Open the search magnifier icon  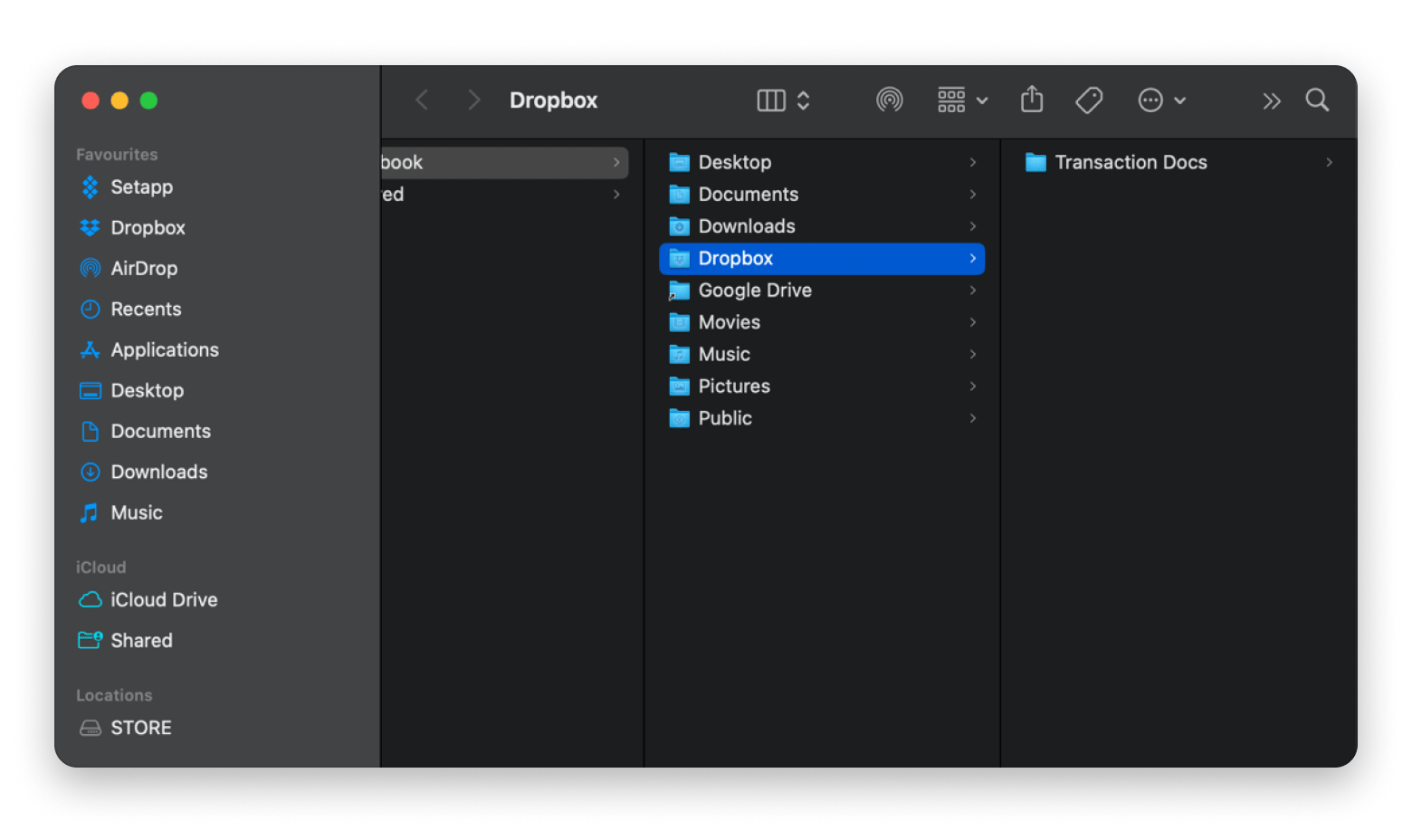[x=1317, y=100]
